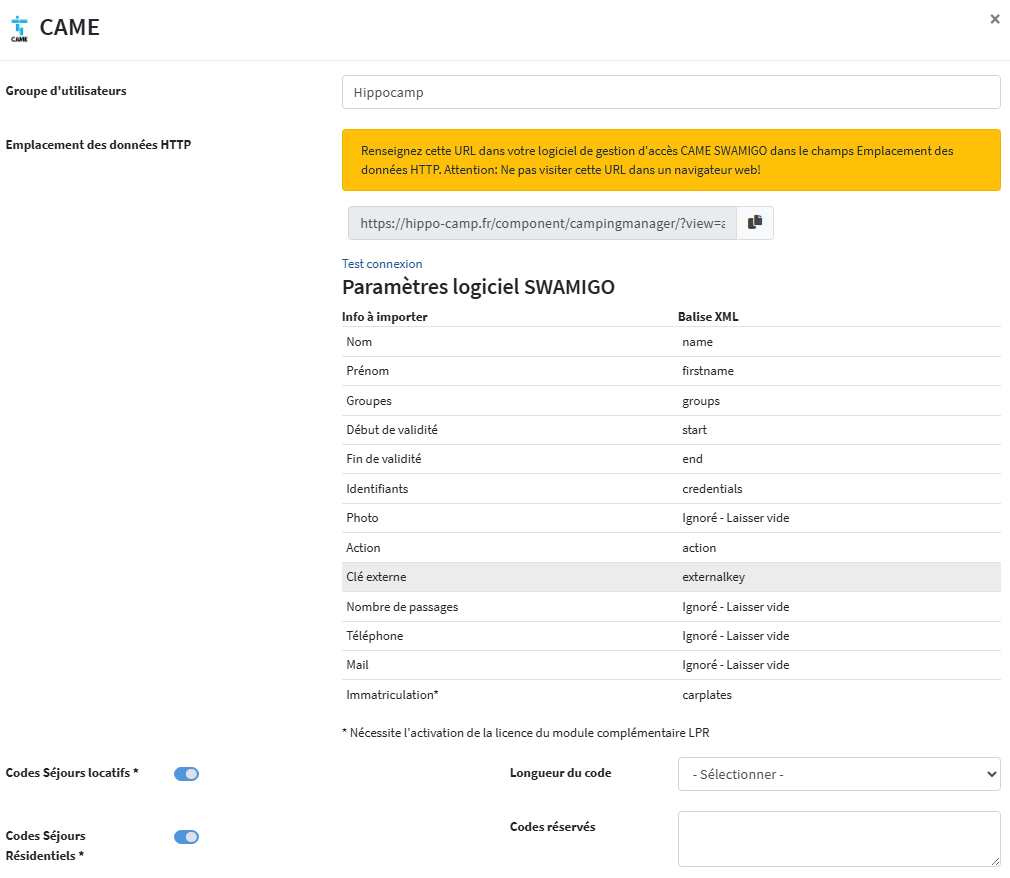Viewport: 1010px width, 878px height.
Task: Edit the Groupe d'utilisateurs field
Action: [670, 92]
